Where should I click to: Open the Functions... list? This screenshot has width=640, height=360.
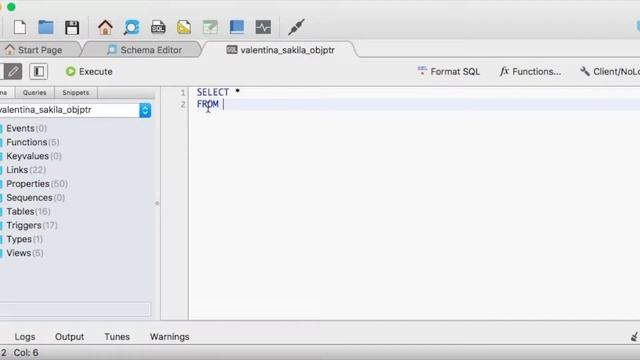tap(530, 71)
